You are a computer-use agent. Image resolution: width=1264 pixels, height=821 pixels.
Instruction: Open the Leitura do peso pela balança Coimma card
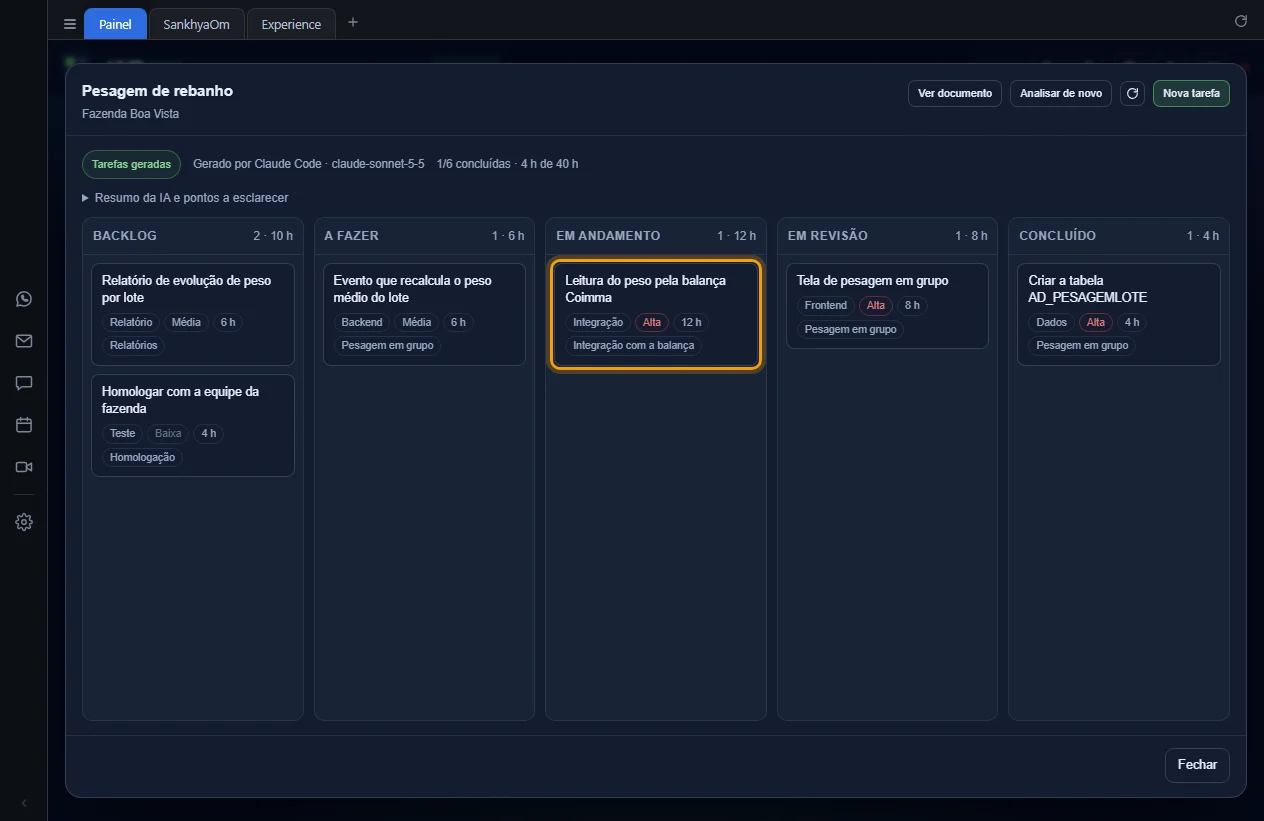[x=656, y=314]
